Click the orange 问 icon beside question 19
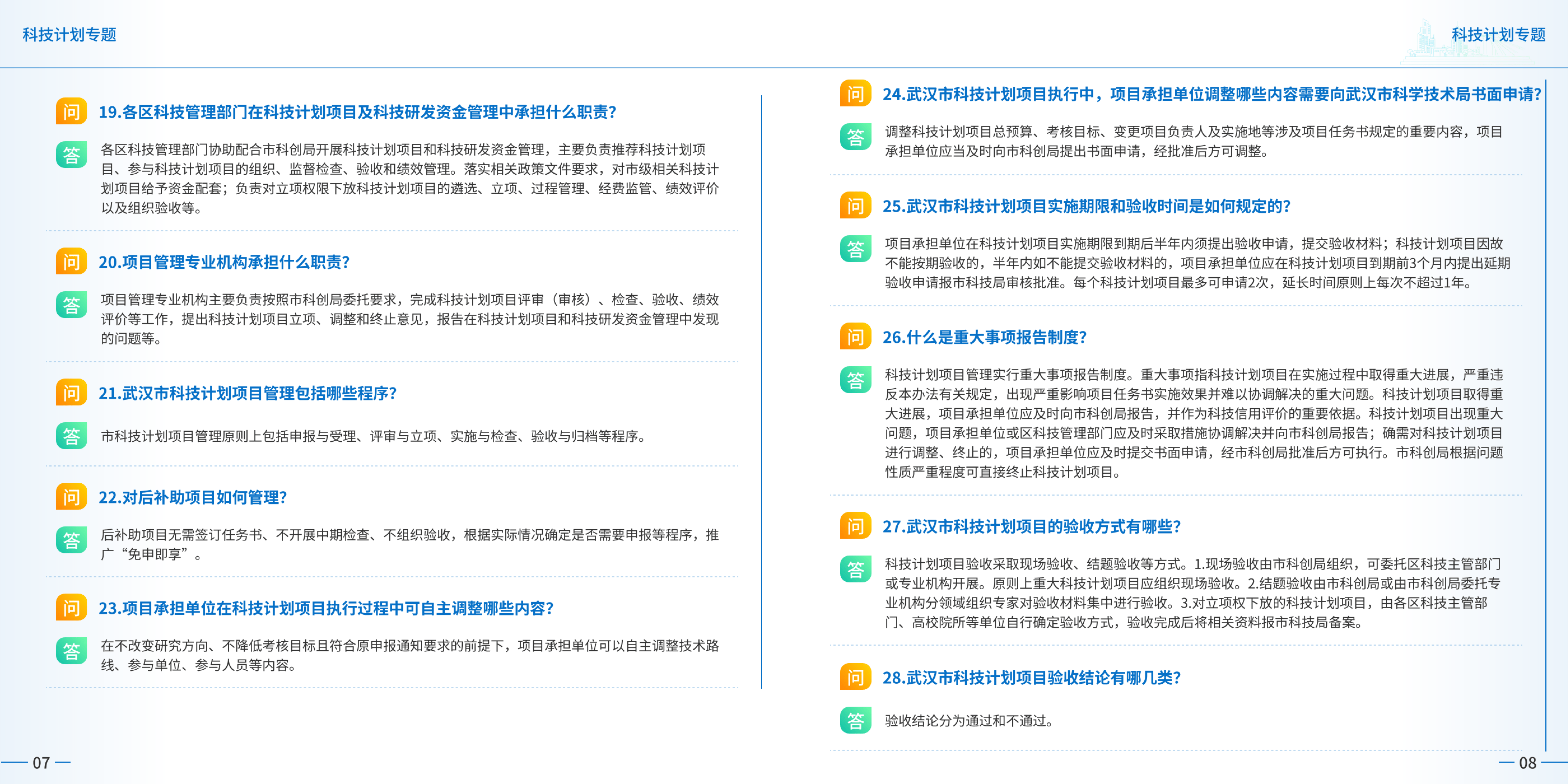Viewport: 1568px width, 784px height. coord(71,111)
